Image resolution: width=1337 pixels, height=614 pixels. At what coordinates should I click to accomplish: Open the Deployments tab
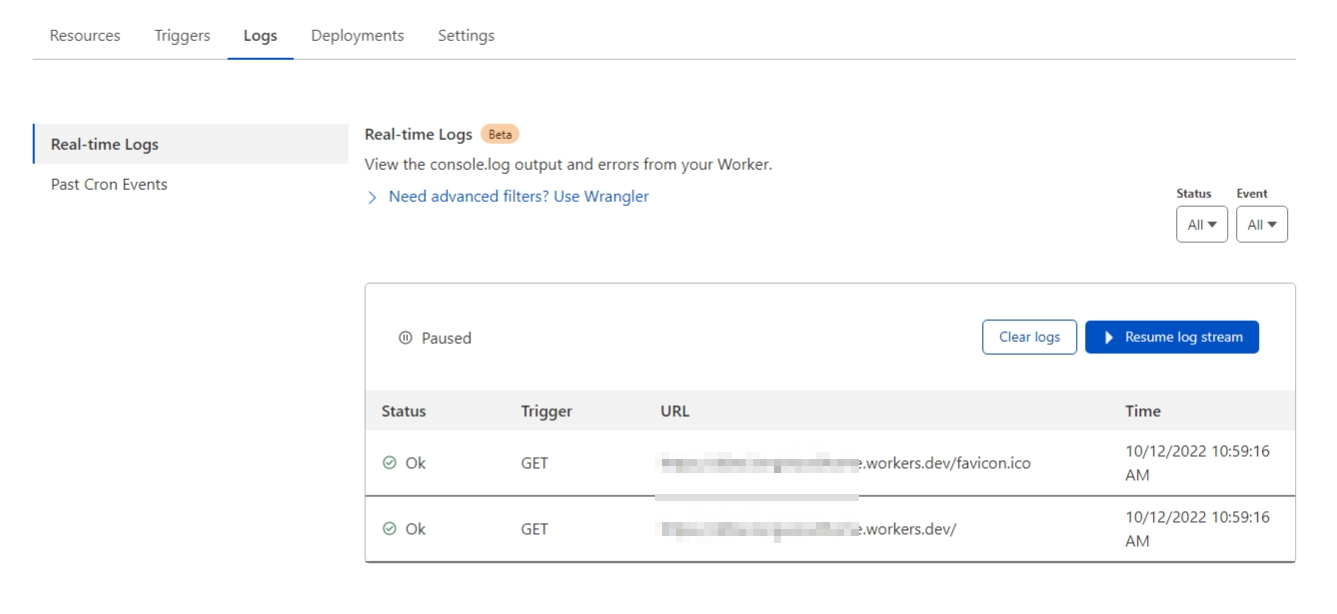click(x=357, y=34)
